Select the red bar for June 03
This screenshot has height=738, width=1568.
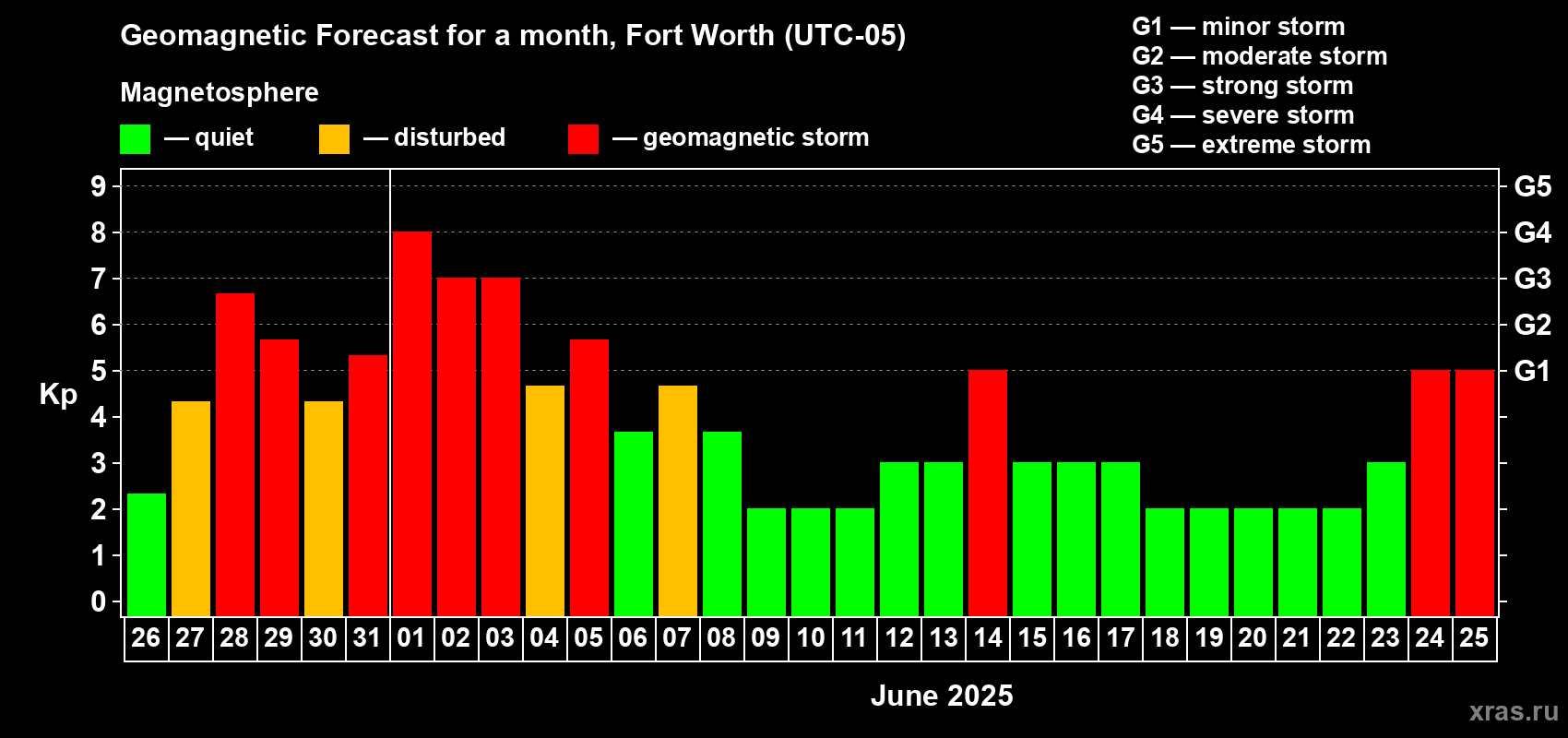501,447
